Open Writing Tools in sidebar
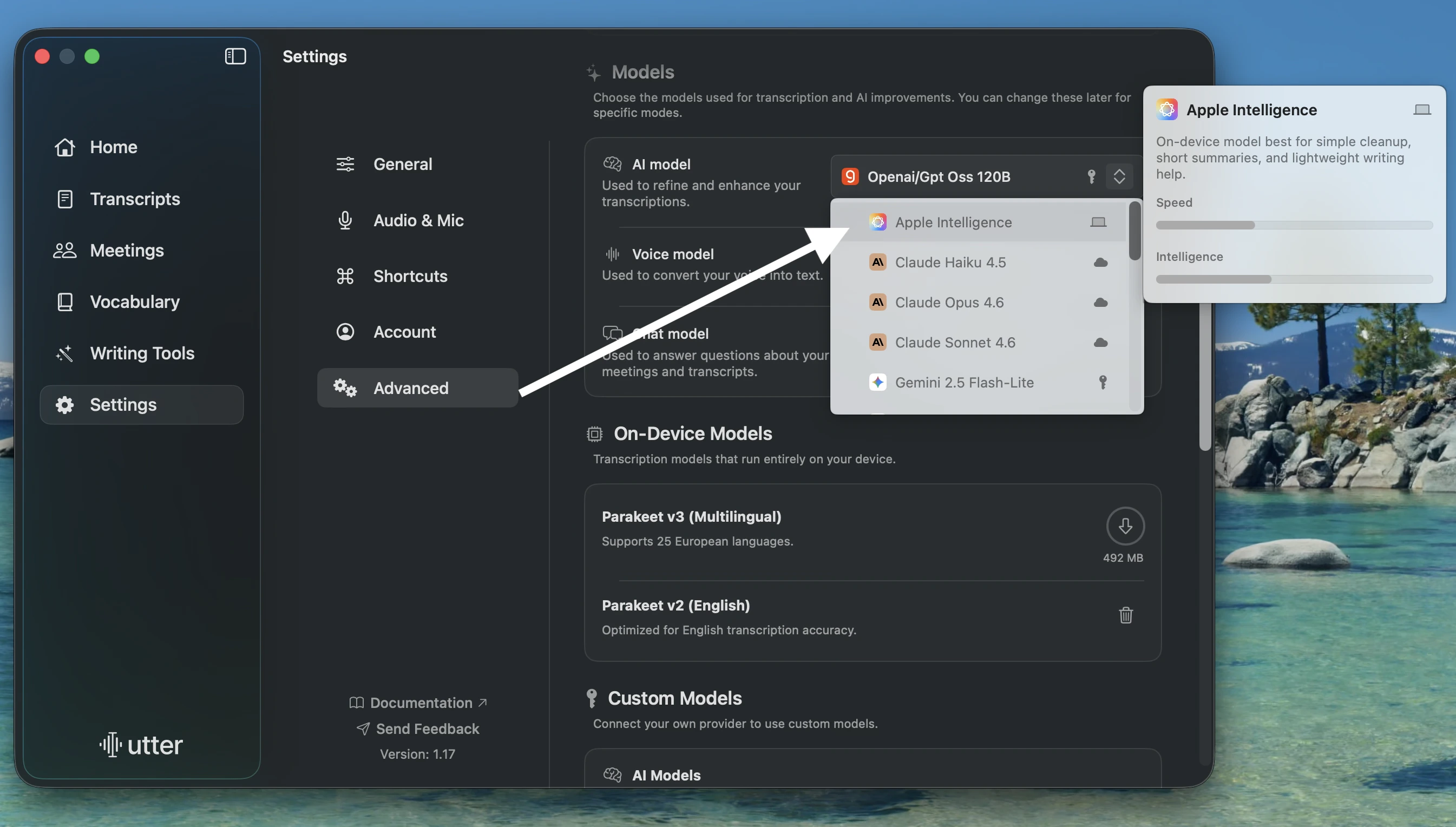The height and width of the screenshot is (827, 1456). (x=142, y=353)
